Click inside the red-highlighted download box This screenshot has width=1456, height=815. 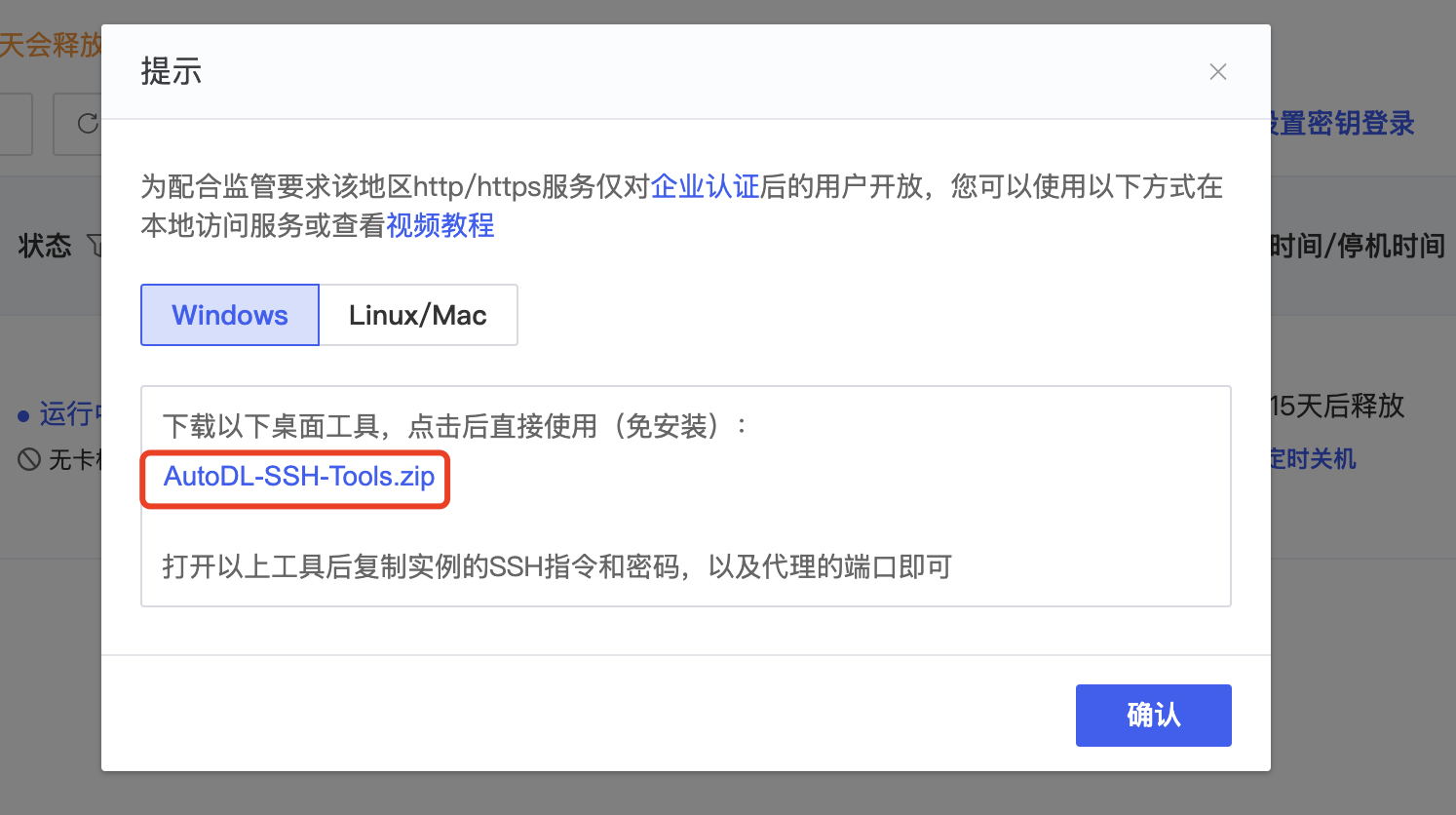[x=294, y=479]
